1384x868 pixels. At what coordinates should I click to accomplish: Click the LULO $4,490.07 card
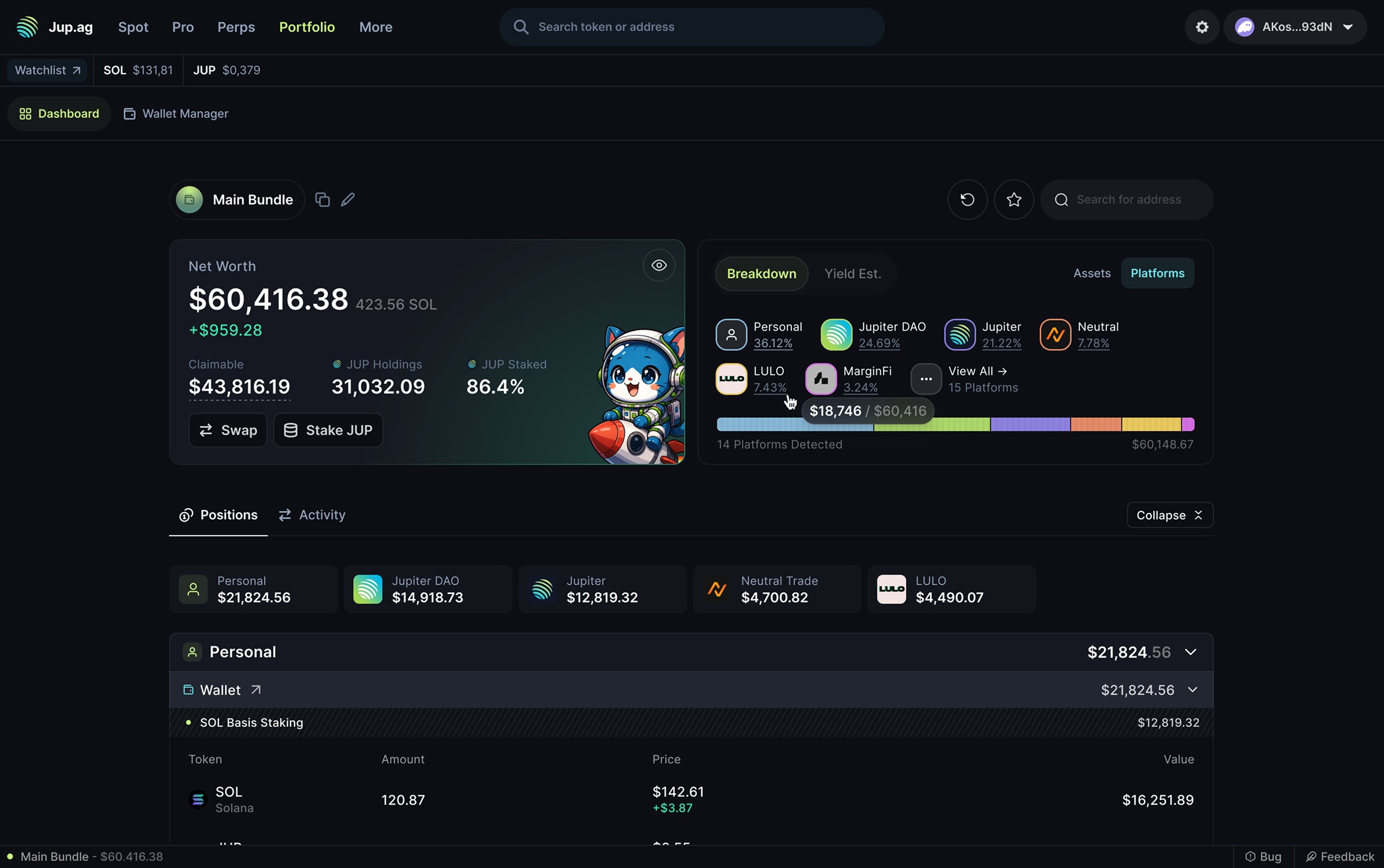951,589
